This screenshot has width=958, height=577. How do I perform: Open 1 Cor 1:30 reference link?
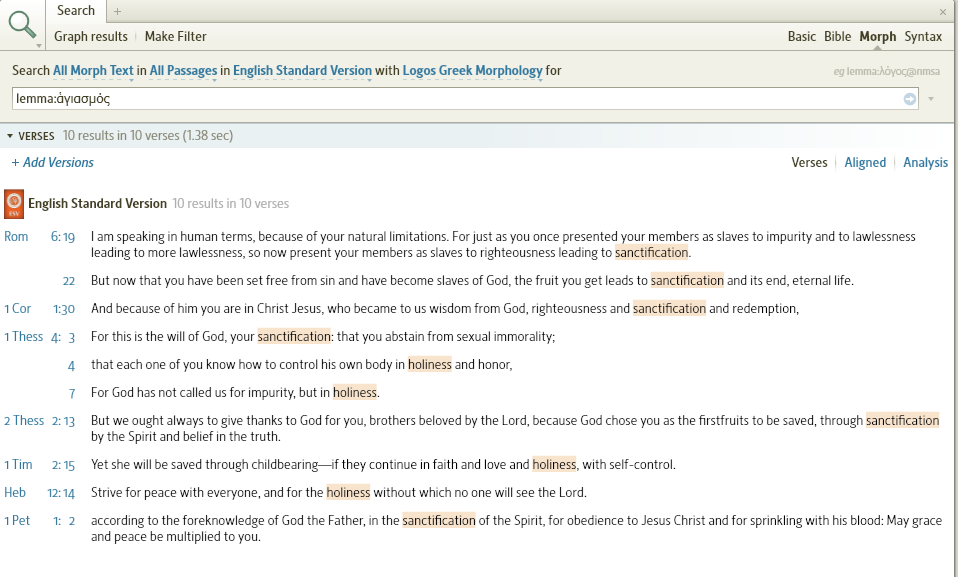click(40, 309)
